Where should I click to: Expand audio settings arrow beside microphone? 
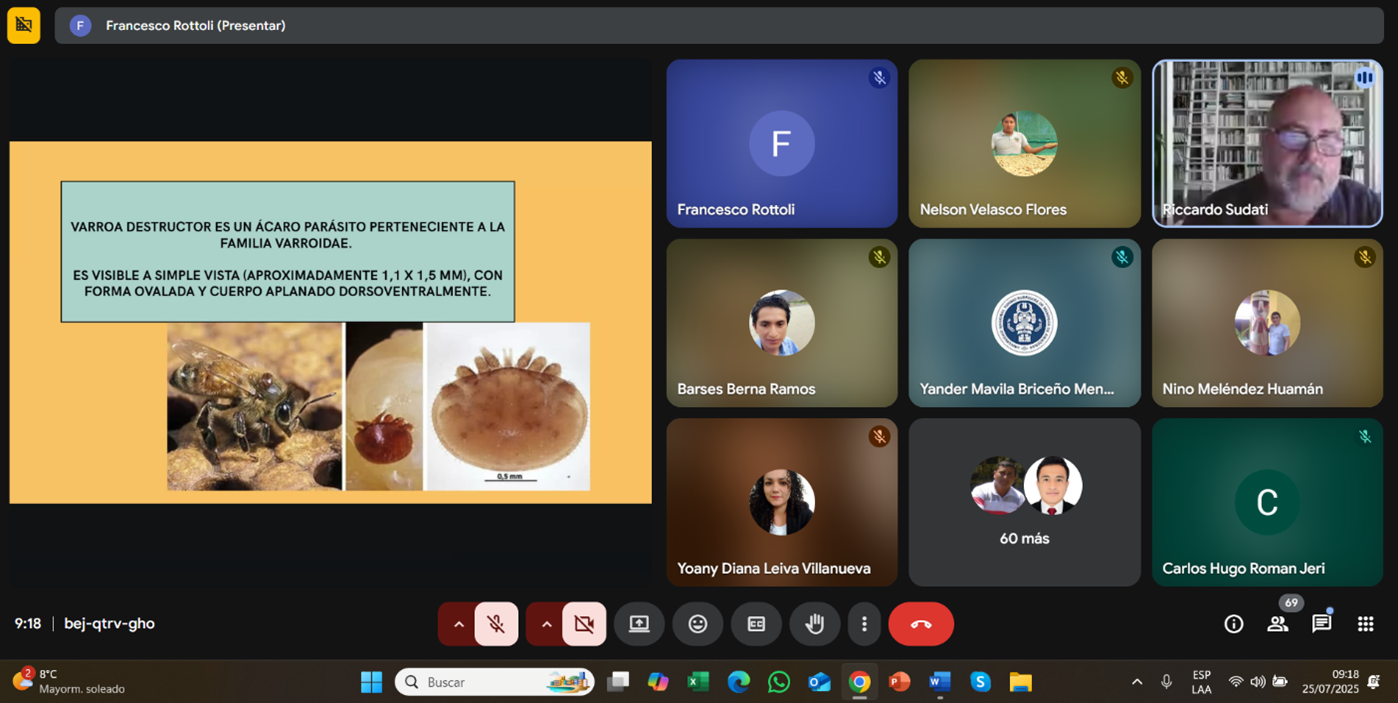(459, 624)
